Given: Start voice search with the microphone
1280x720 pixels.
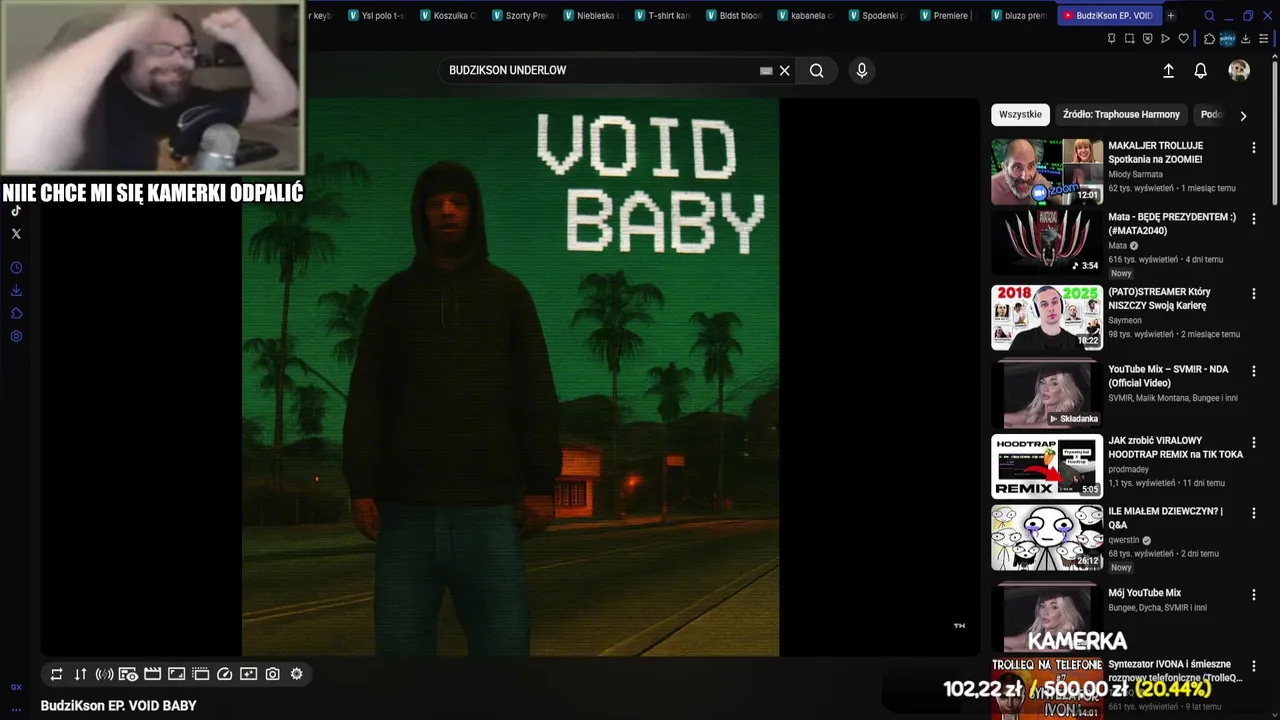Looking at the screenshot, I should (861, 70).
